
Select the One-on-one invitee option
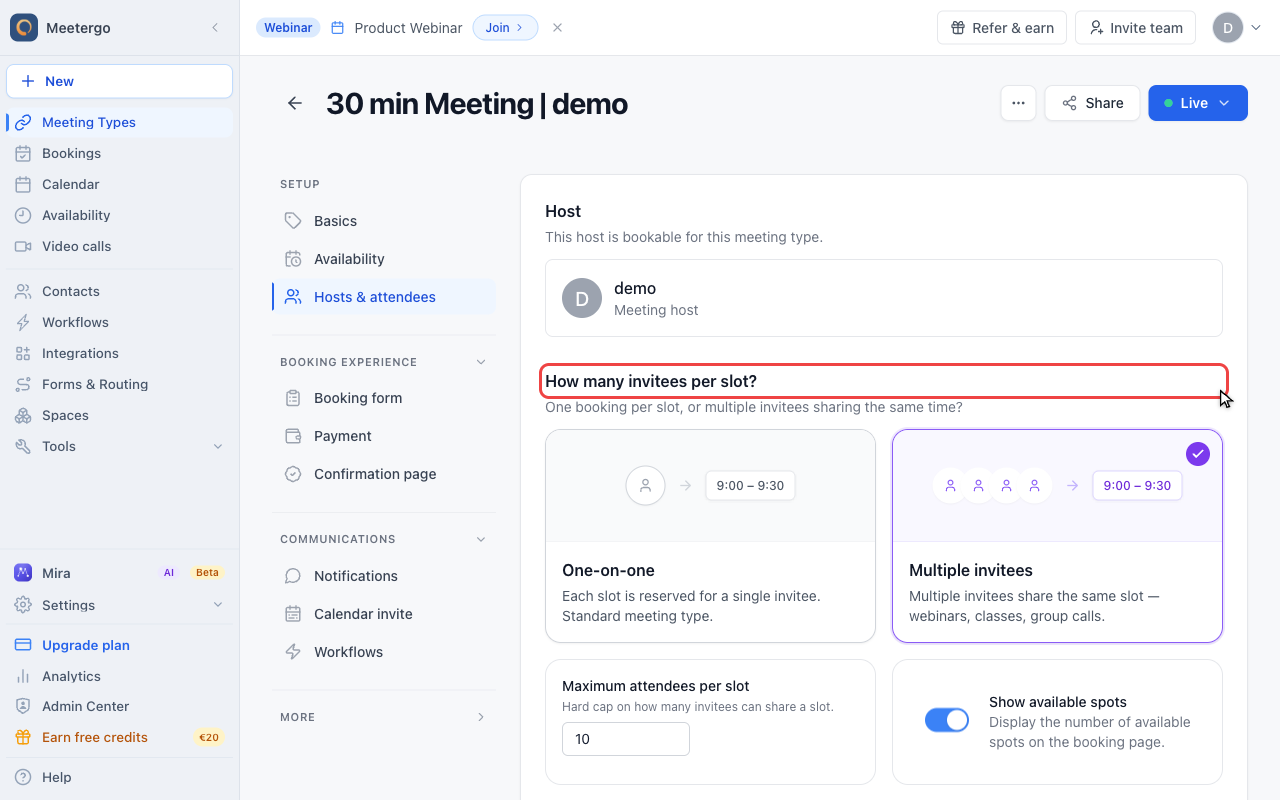click(710, 536)
